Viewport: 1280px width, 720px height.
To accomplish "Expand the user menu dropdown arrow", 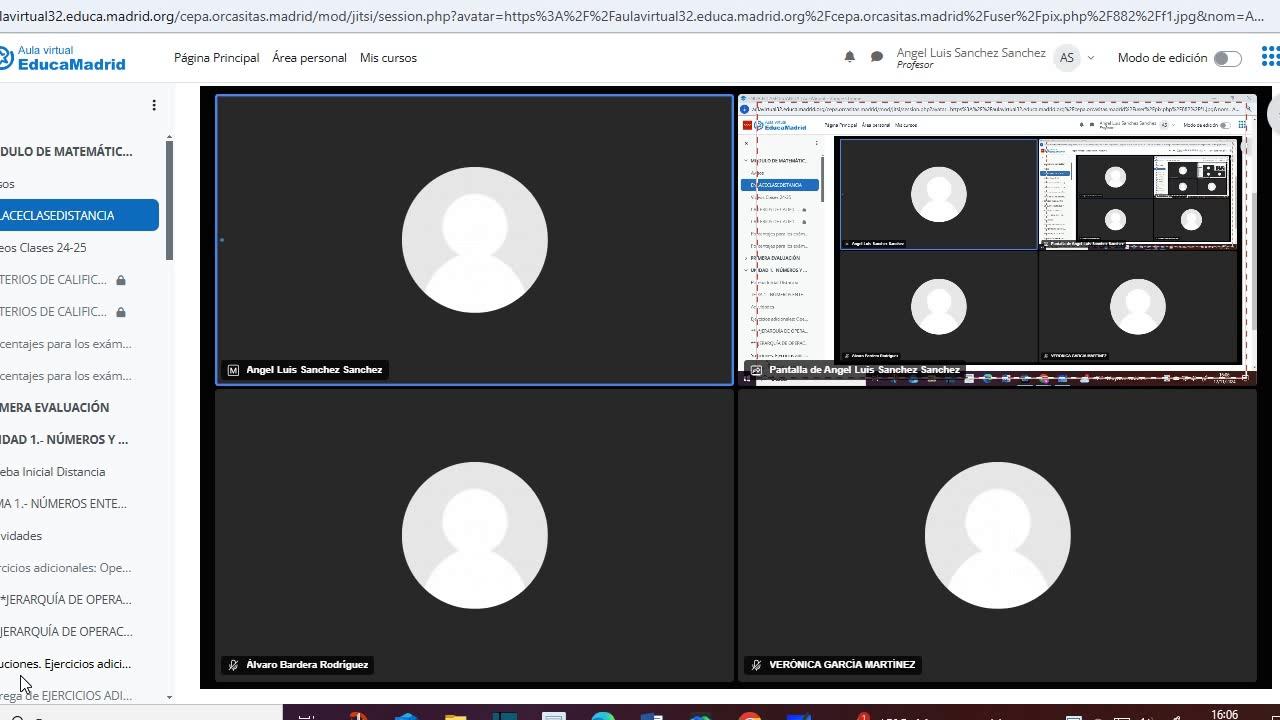I will tap(1090, 58).
